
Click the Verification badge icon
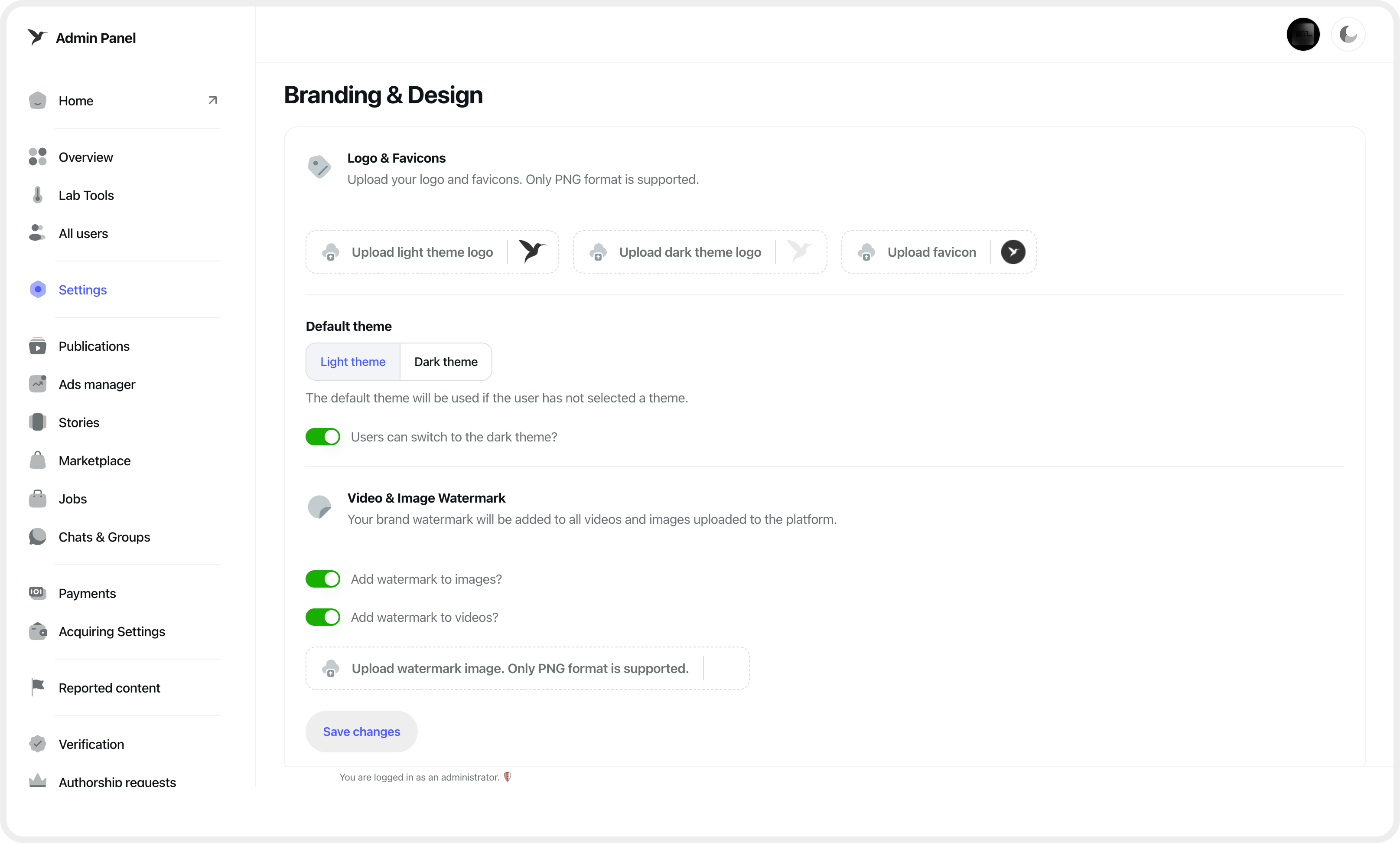click(x=37, y=744)
